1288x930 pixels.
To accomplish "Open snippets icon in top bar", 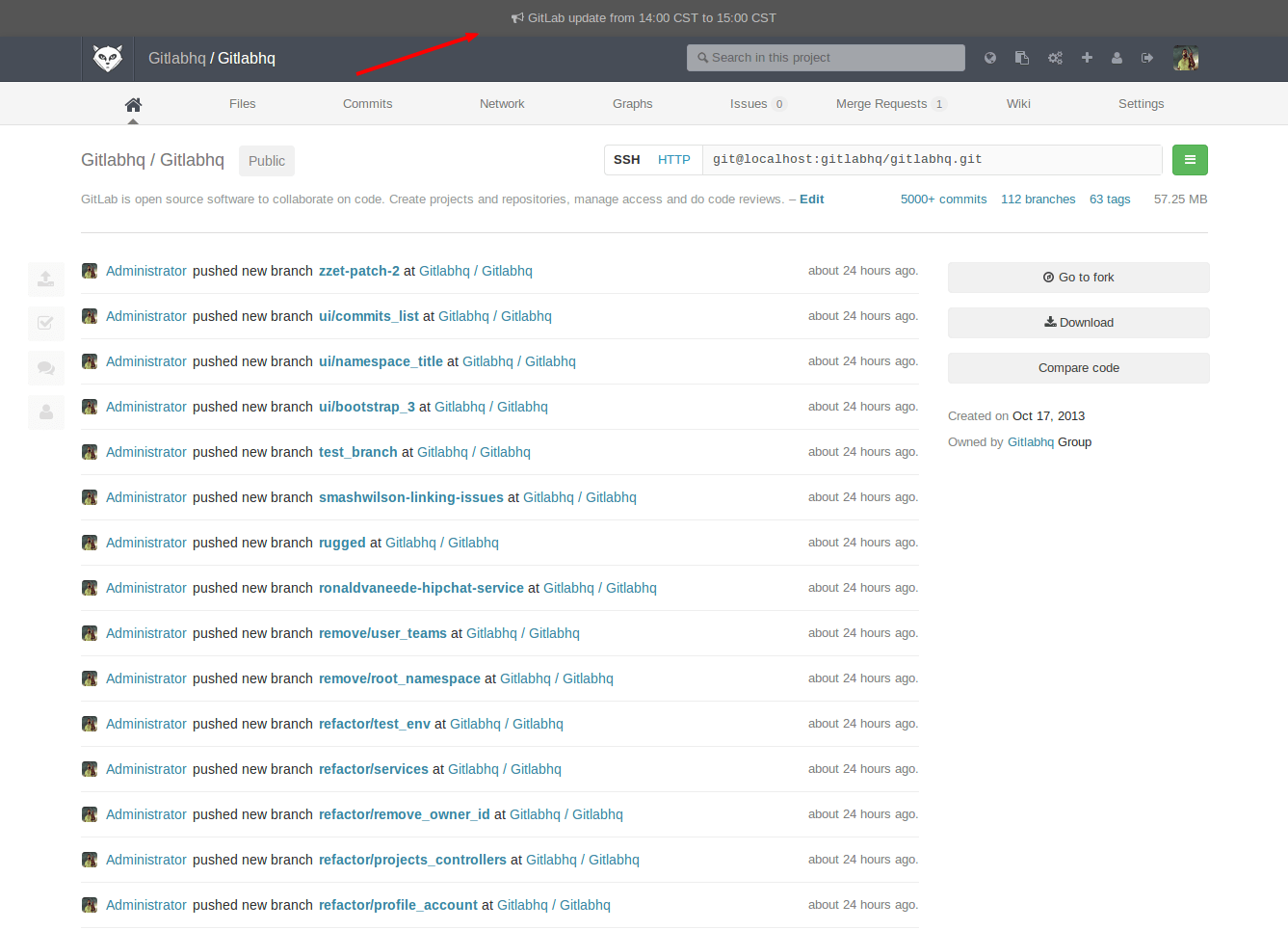I will [x=1022, y=58].
